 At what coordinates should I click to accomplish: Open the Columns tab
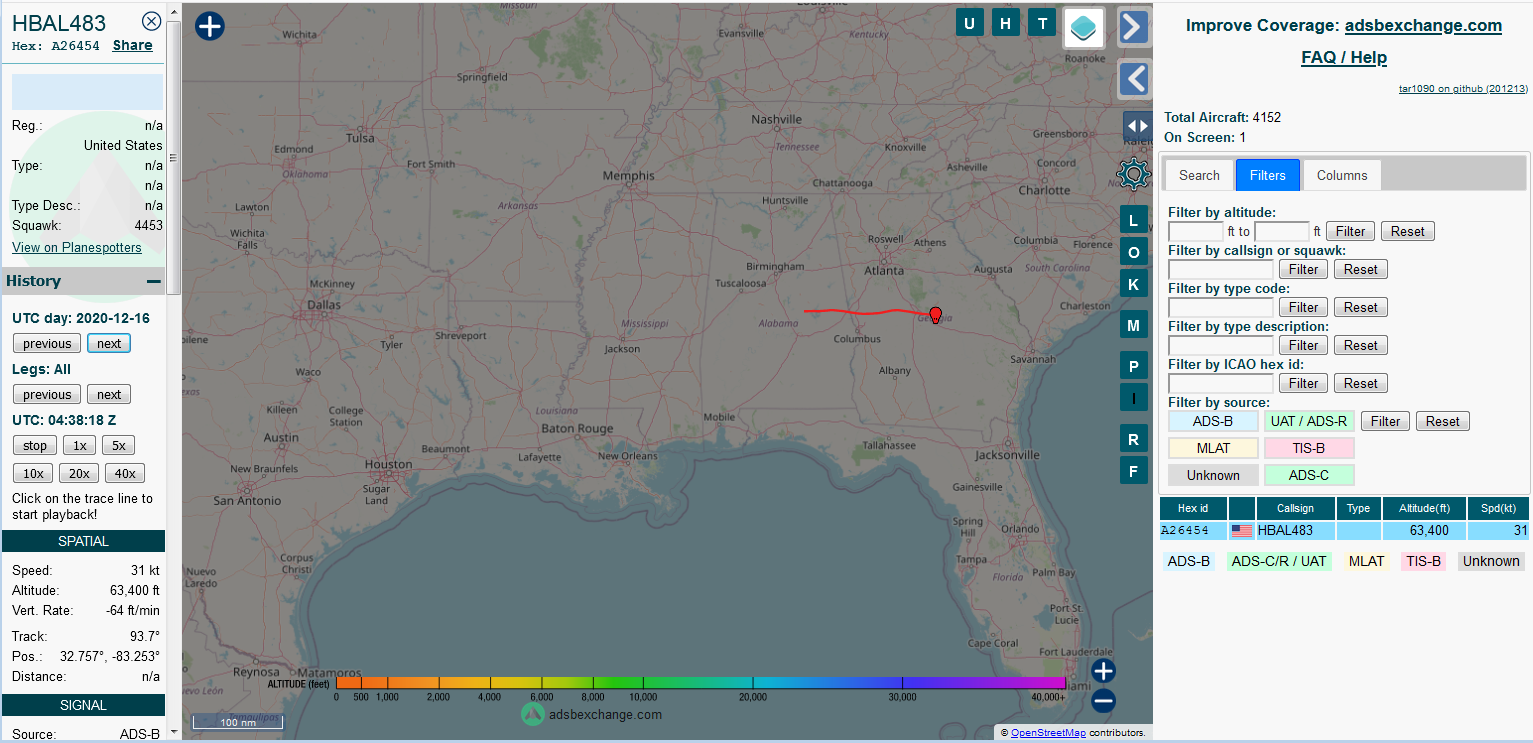pos(1342,175)
